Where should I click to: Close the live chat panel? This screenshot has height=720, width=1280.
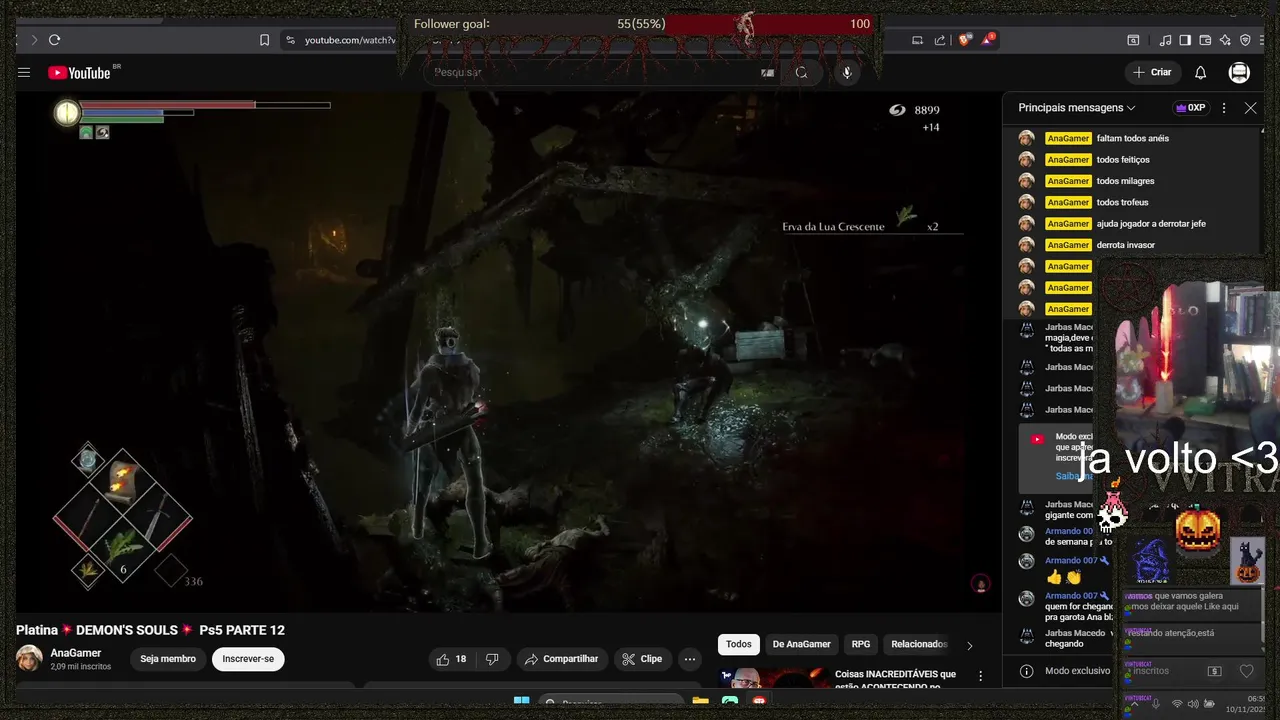(x=1250, y=108)
